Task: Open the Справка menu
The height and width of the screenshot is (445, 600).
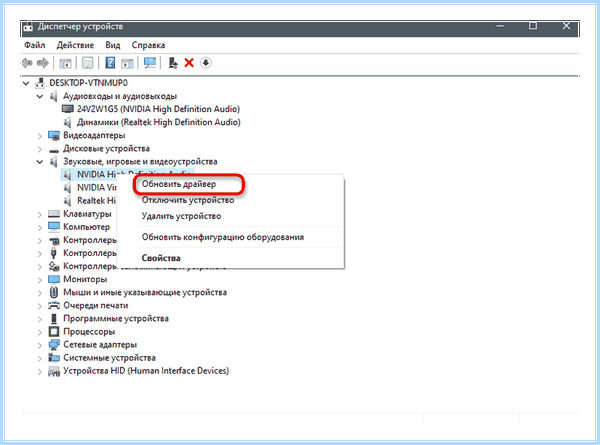Action: pos(148,45)
